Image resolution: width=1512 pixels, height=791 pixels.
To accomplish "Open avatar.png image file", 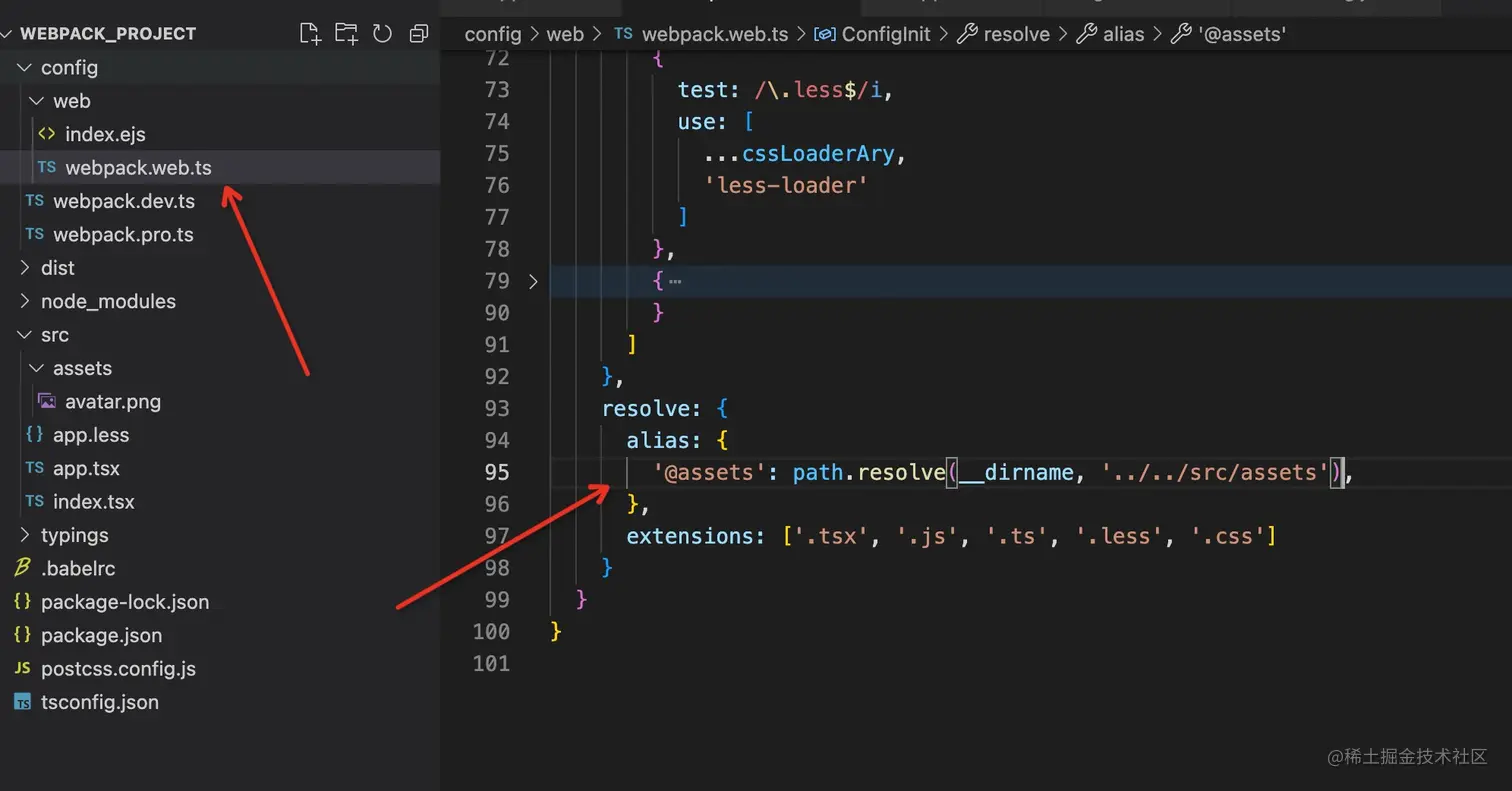I will (113, 402).
